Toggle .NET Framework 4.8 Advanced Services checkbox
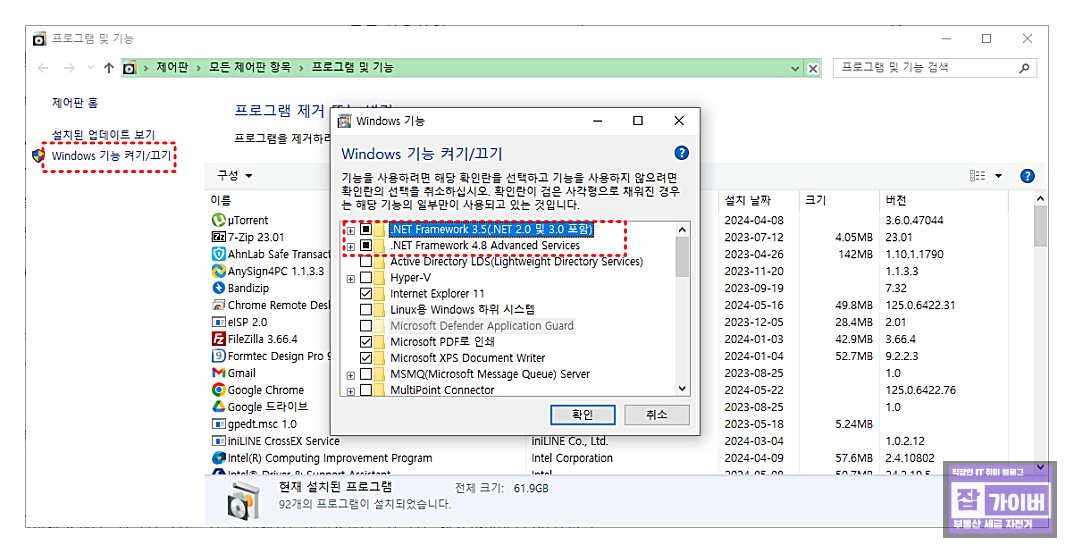The image size is (1074, 553). point(366,245)
